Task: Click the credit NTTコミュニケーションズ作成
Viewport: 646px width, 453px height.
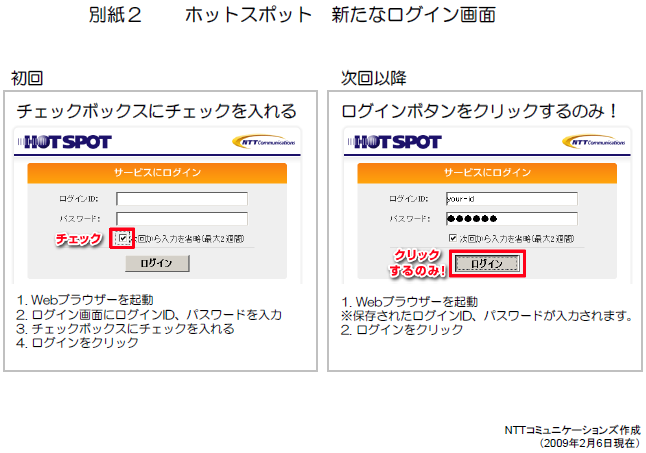Action: pyautogui.click(x=573, y=430)
